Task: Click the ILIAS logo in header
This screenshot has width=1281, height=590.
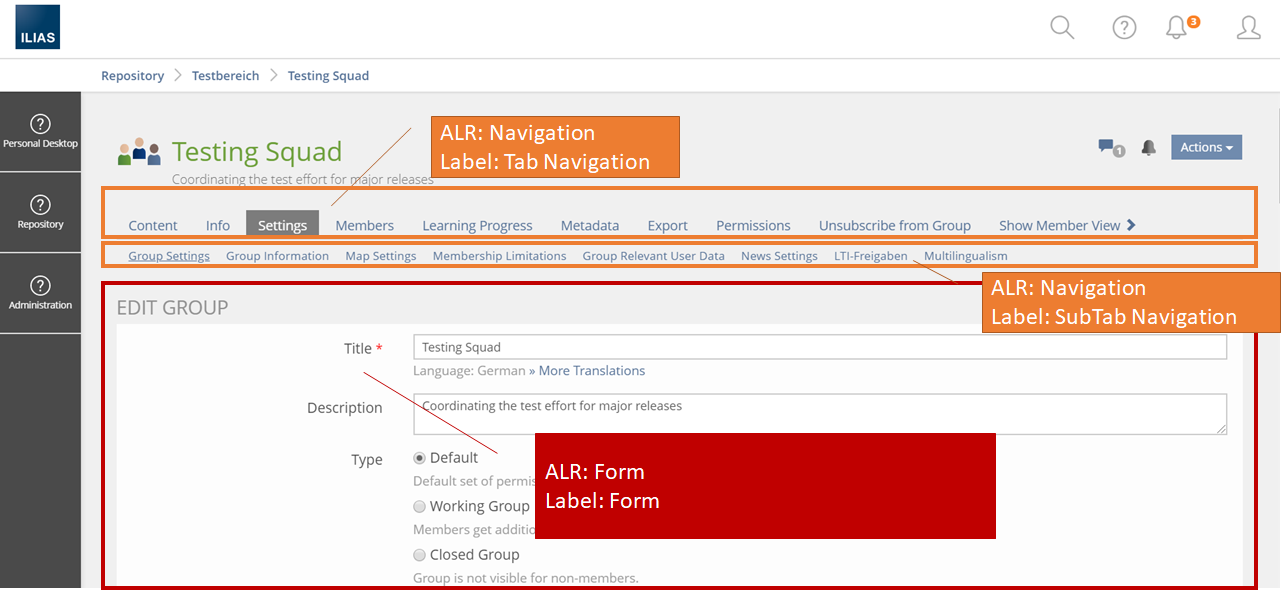Action: click(x=38, y=28)
